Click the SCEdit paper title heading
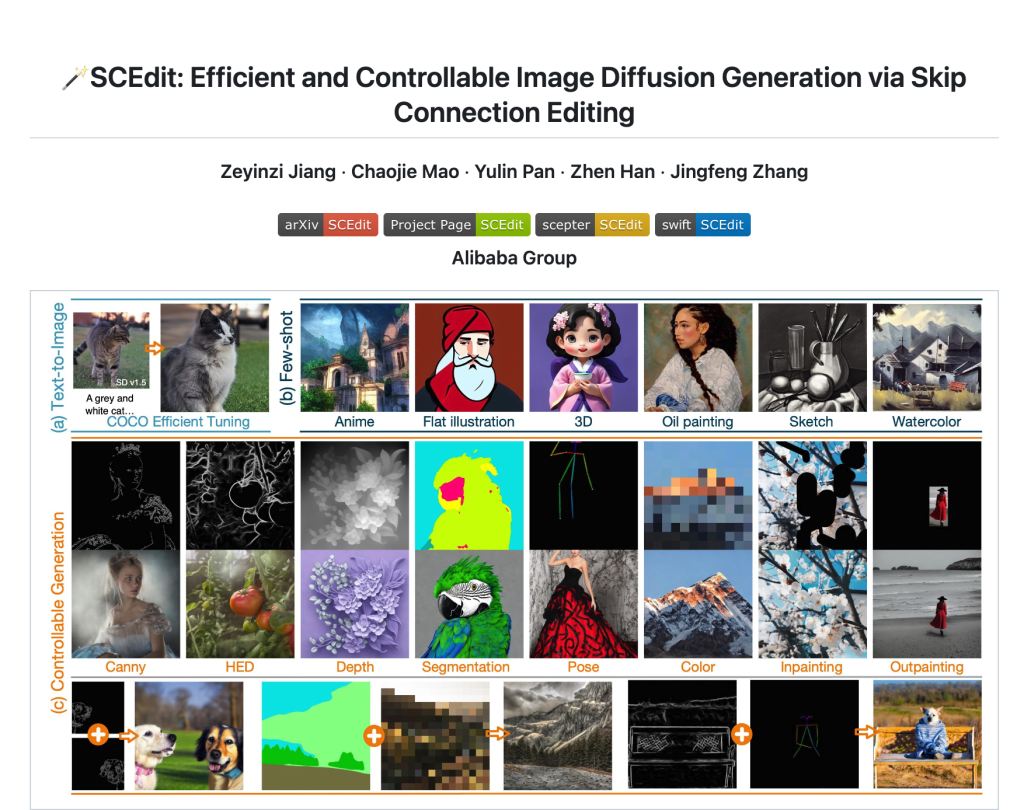 [x=514, y=95]
